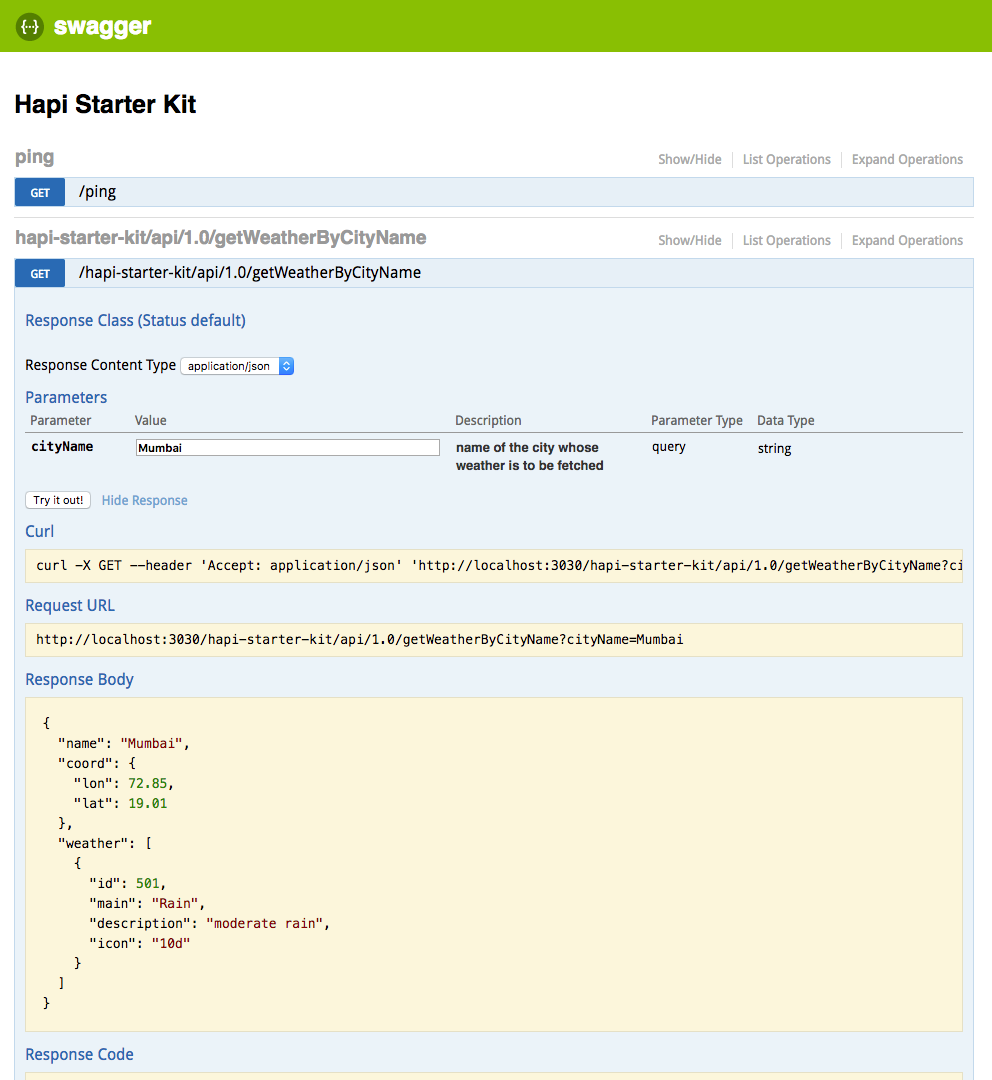Click the Value column header
This screenshot has width=992, height=1080.
[150, 420]
